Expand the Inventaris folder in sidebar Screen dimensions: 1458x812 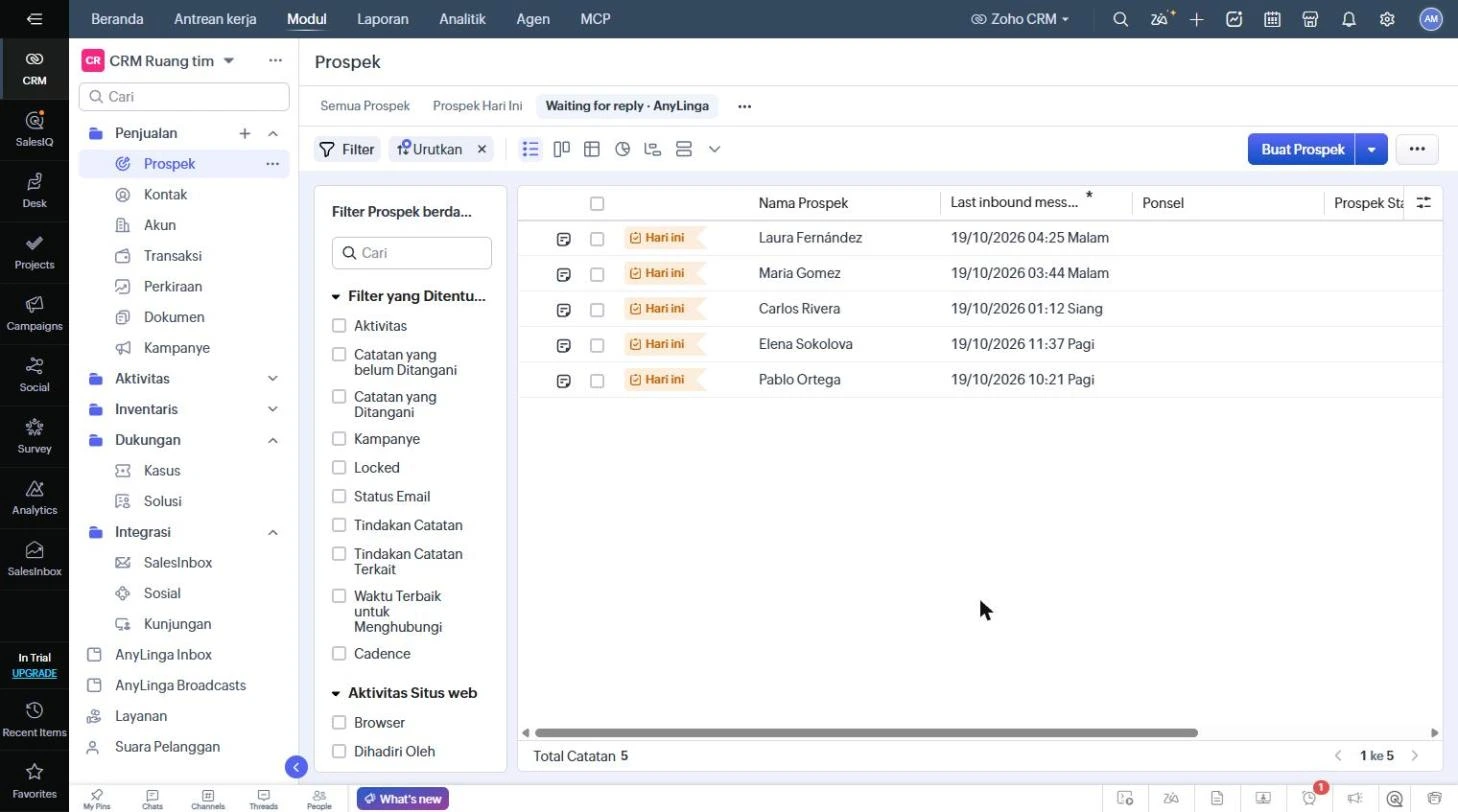(x=273, y=410)
